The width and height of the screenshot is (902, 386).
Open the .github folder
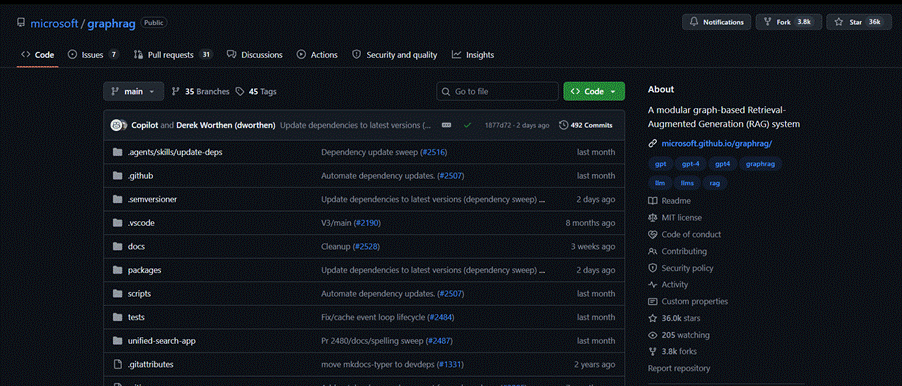(x=140, y=176)
